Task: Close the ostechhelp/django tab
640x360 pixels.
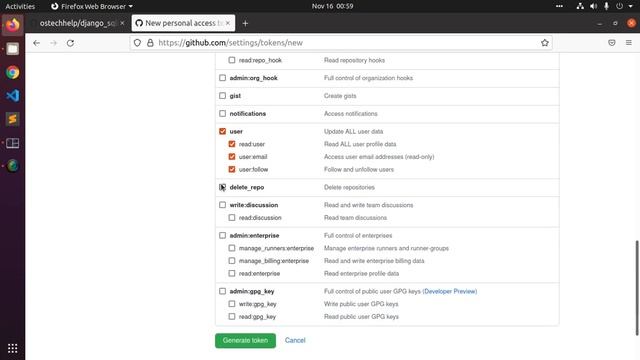Action: click(122, 23)
